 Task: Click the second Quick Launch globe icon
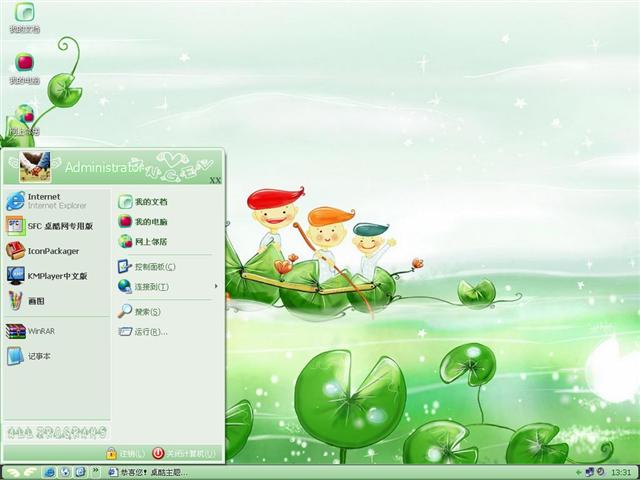tap(65, 473)
